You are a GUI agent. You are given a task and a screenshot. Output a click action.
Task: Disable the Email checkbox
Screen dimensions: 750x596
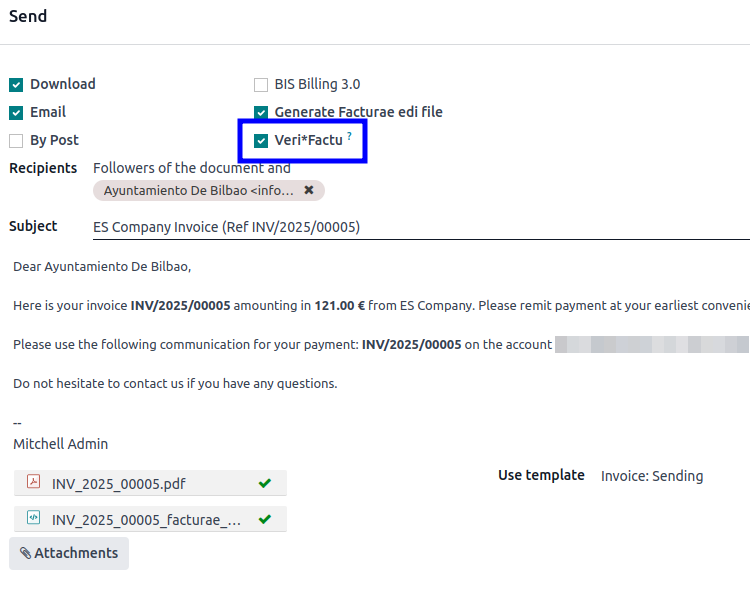tap(16, 113)
